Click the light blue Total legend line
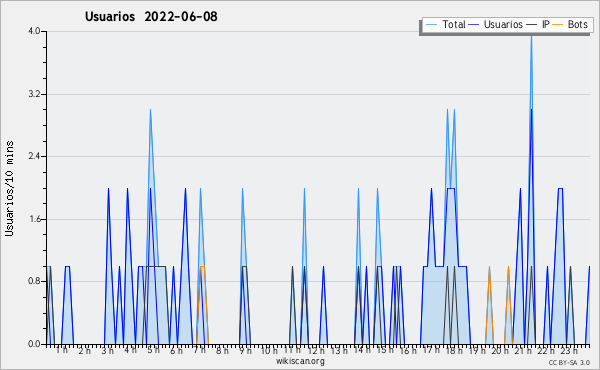 pyautogui.click(x=431, y=24)
